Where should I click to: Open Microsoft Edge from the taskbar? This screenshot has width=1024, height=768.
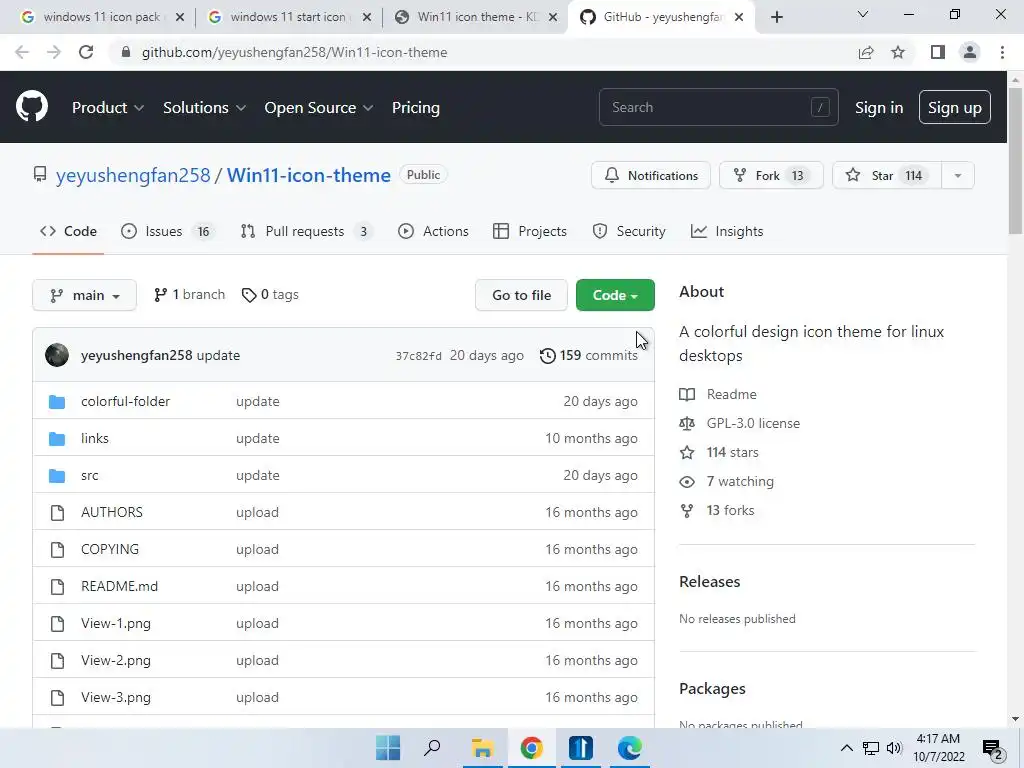coord(630,748)
